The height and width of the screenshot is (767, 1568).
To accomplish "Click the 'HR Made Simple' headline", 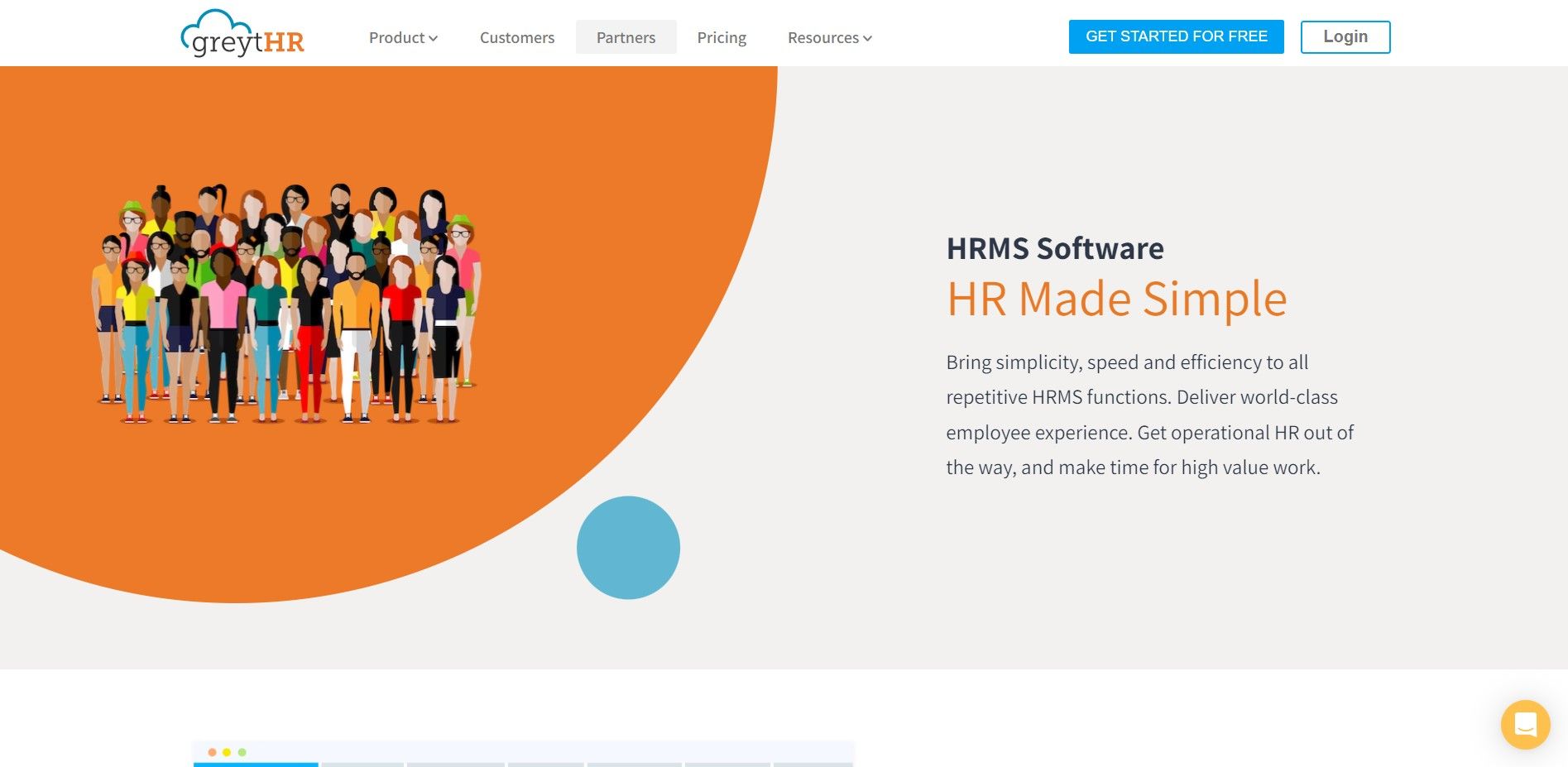I will click(x=1117, y=299).
